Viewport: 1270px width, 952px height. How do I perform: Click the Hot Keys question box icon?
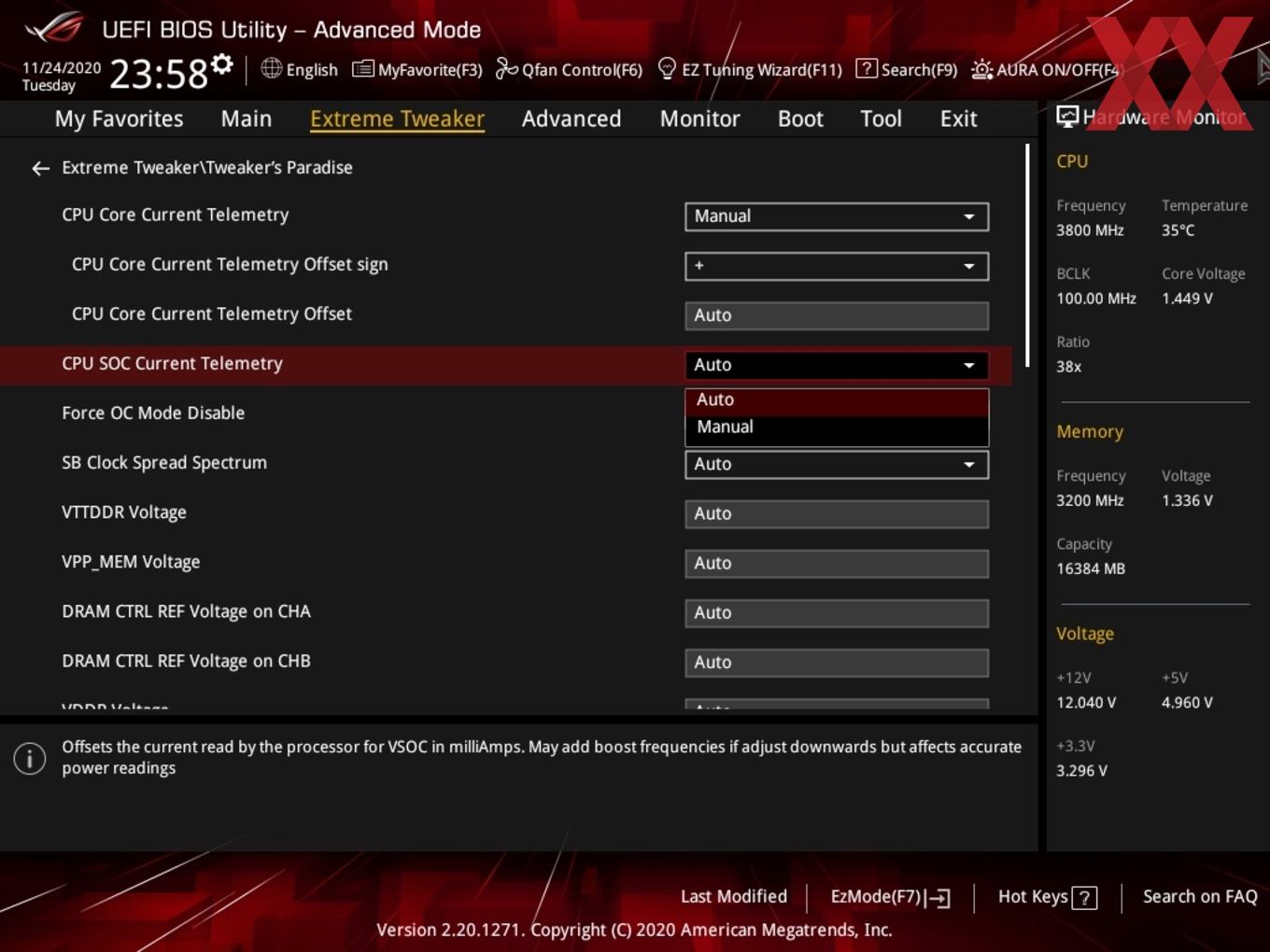[1084, 898]
